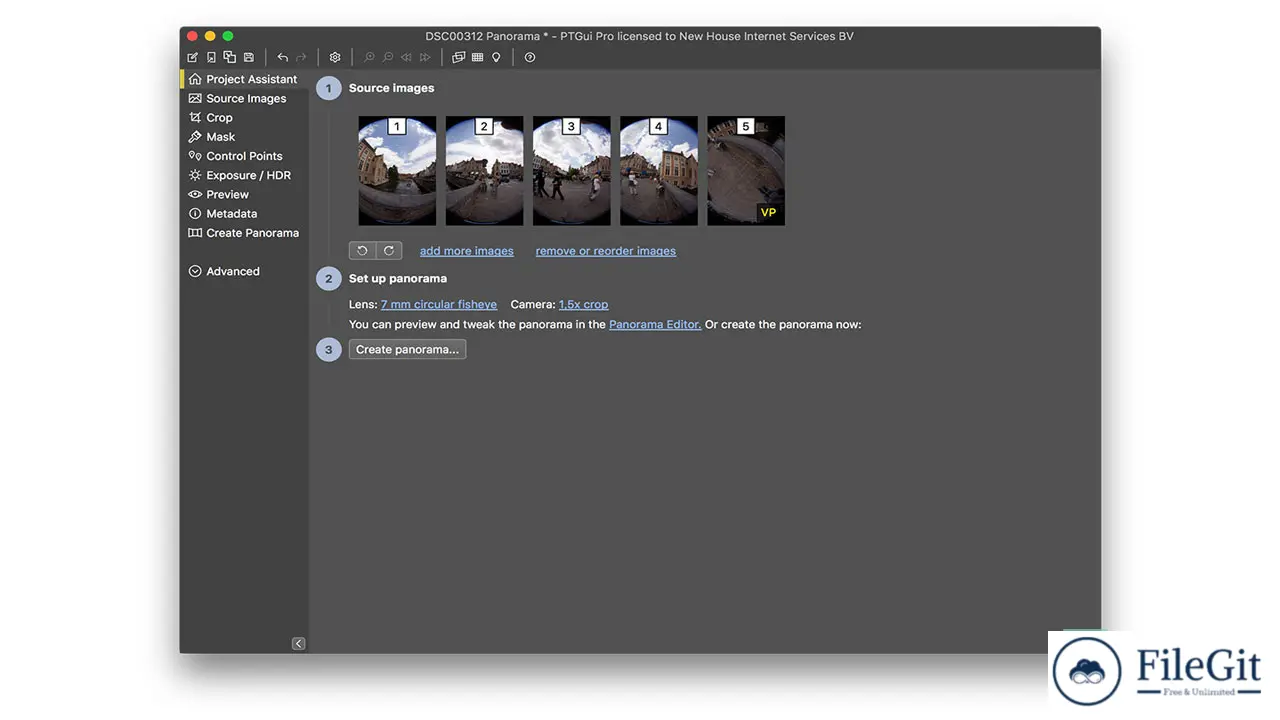Select source image thumbnail 5 marked VP
The image size is (1280, 720).
(745, 171)
